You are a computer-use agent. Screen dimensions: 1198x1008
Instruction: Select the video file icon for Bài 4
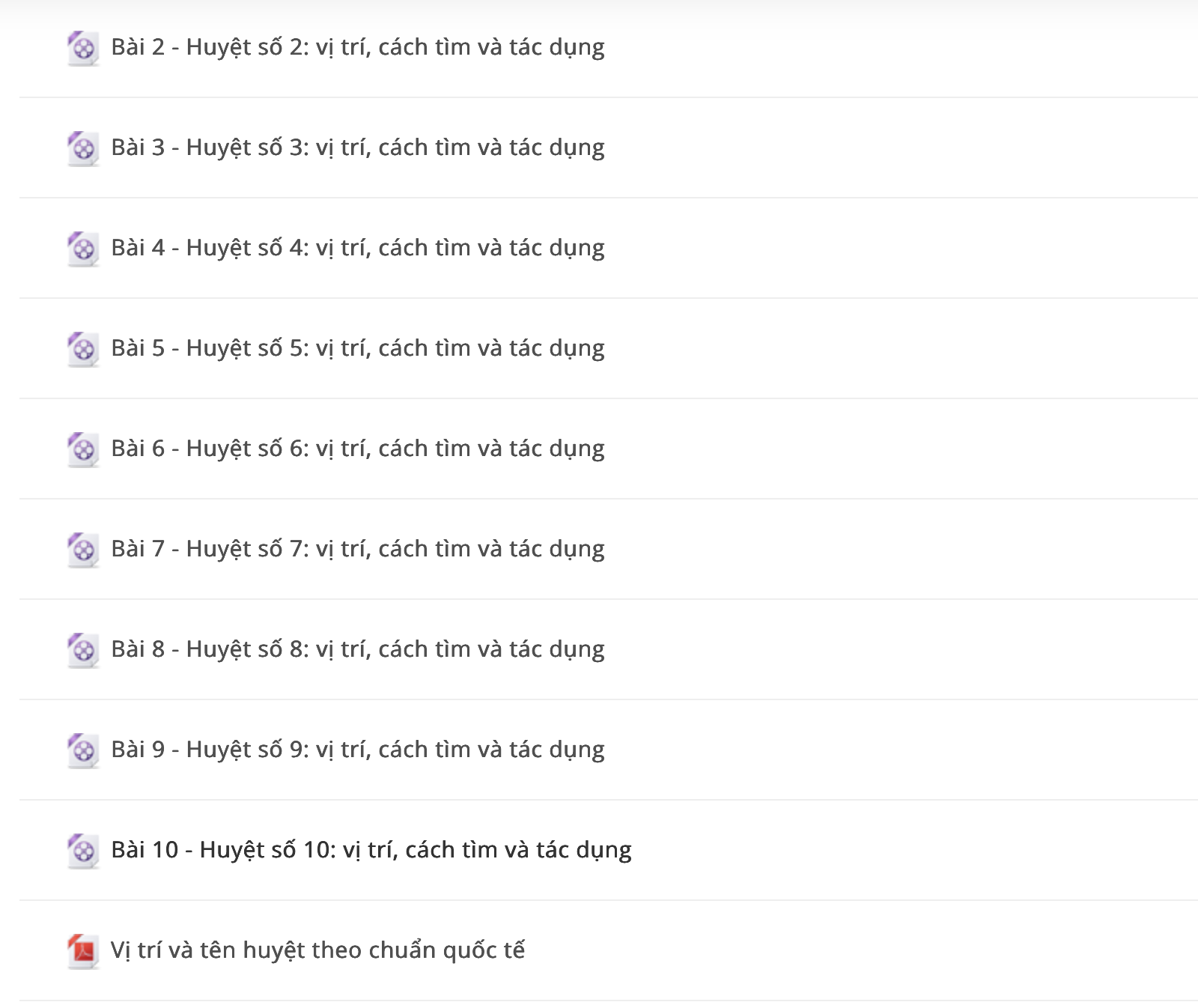click(83, 249)
